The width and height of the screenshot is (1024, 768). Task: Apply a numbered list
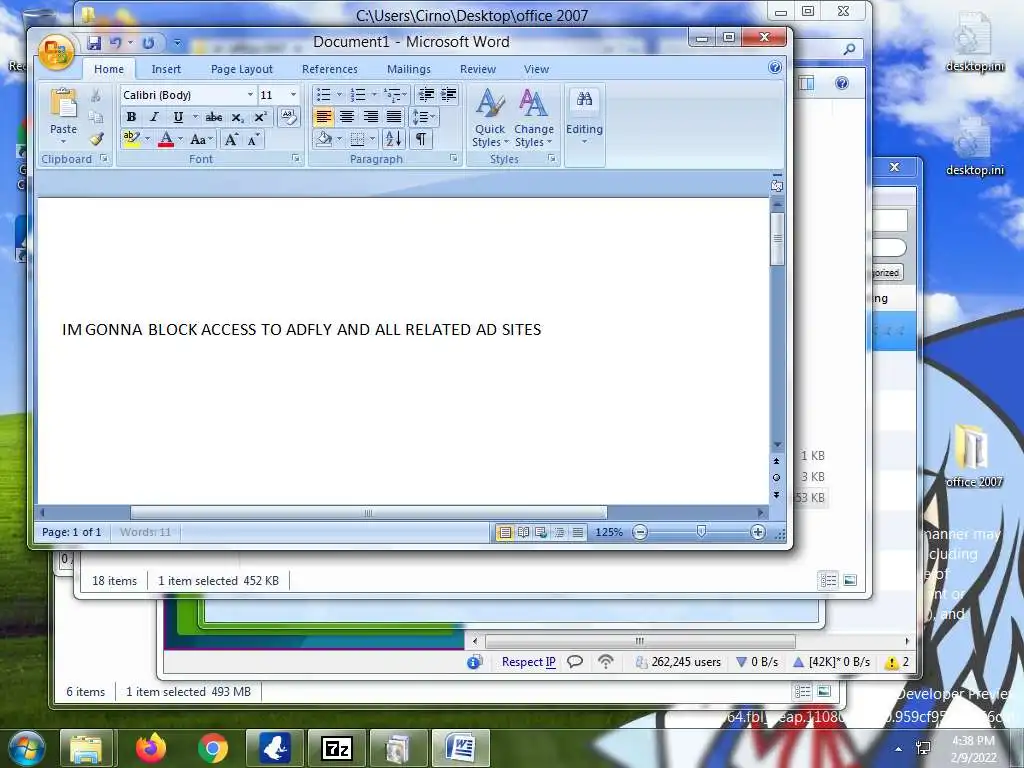tap(358, 95)
